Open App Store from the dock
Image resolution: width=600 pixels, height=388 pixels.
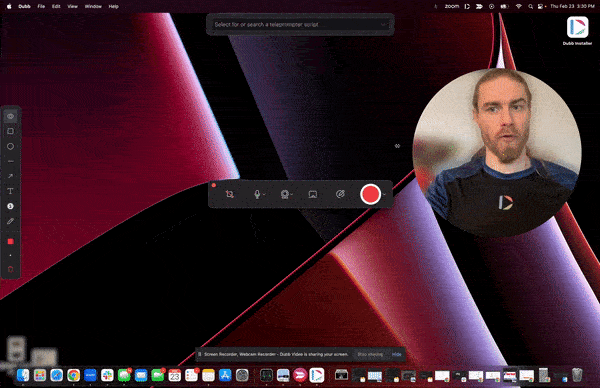pos(225,375)
